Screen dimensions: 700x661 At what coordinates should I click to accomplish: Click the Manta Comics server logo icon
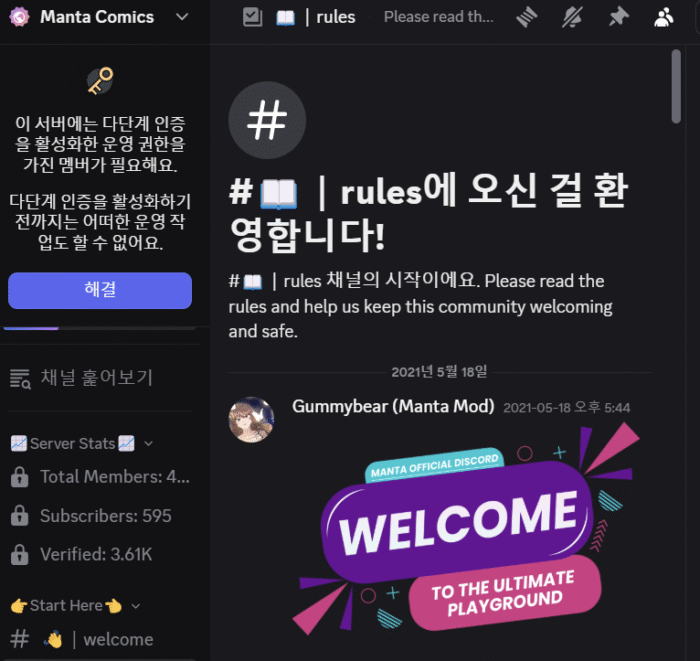[x=19, y=17]
